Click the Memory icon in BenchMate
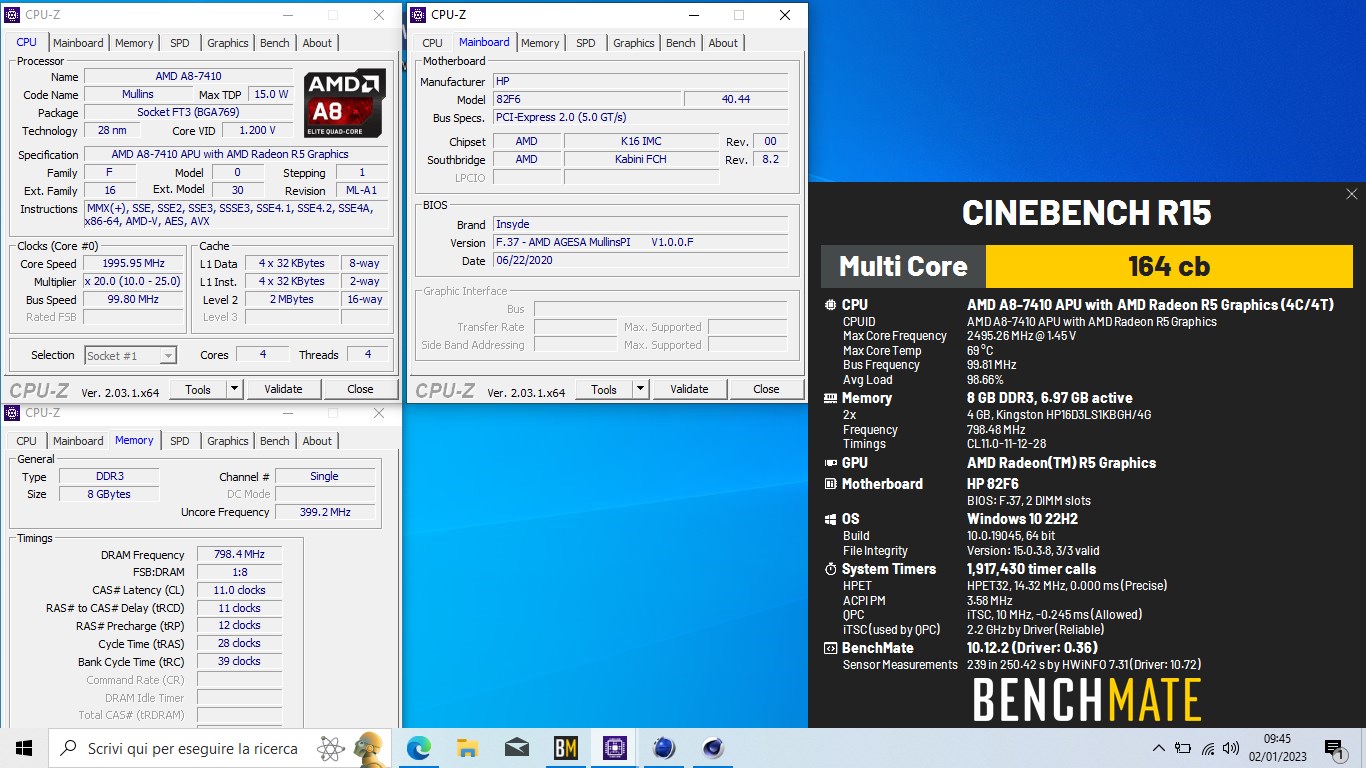The image size is (1366, 768). [x=830, y=398]
